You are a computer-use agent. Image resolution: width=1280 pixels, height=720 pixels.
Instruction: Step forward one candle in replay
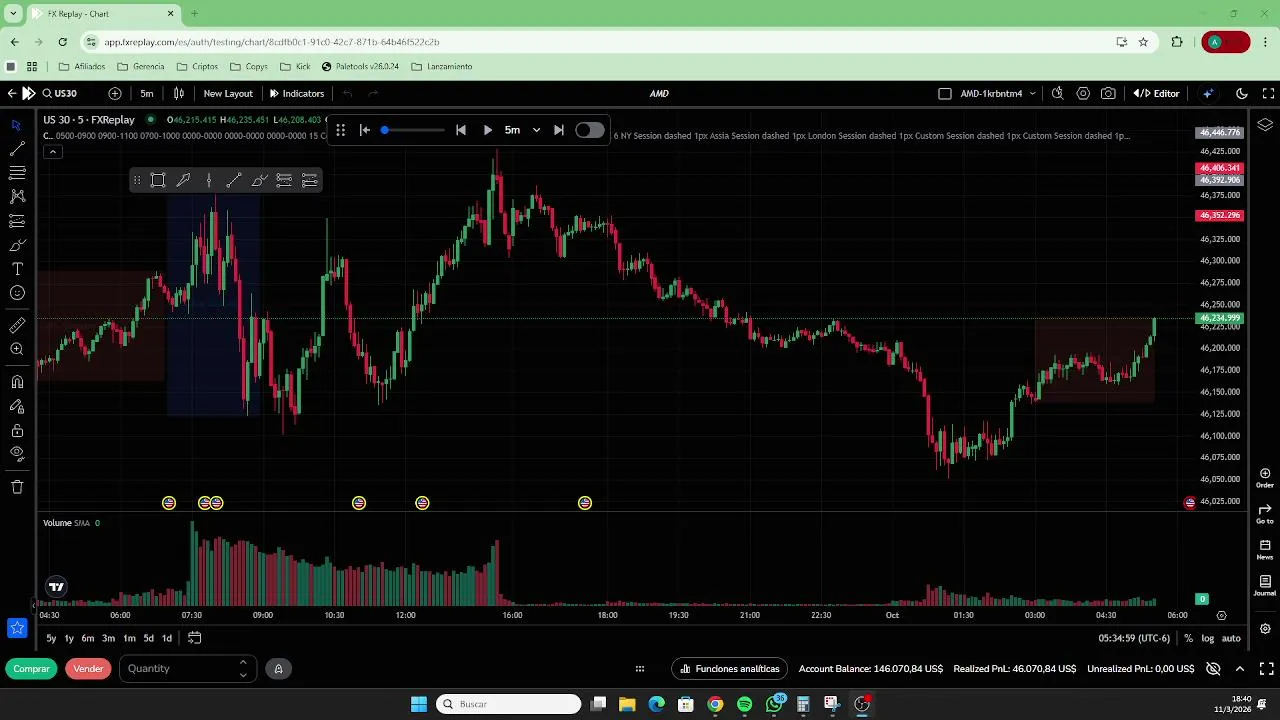[559, 130]
